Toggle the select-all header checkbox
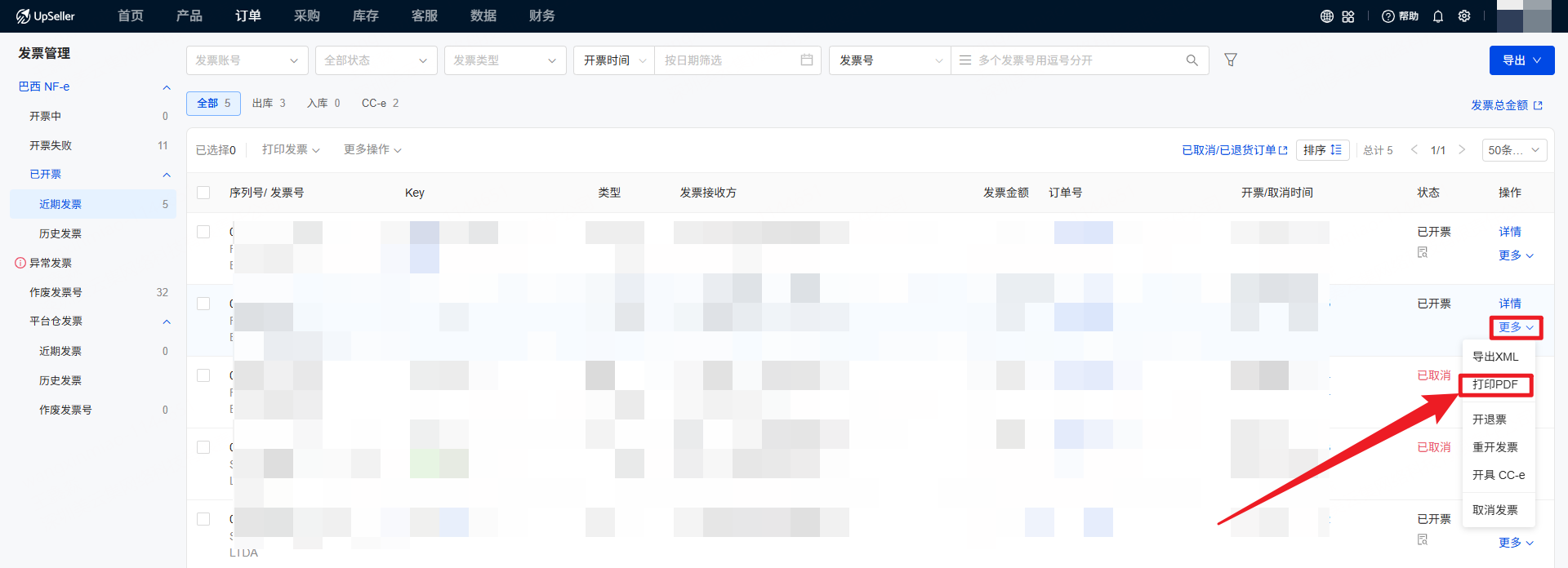 pos(203,193)
